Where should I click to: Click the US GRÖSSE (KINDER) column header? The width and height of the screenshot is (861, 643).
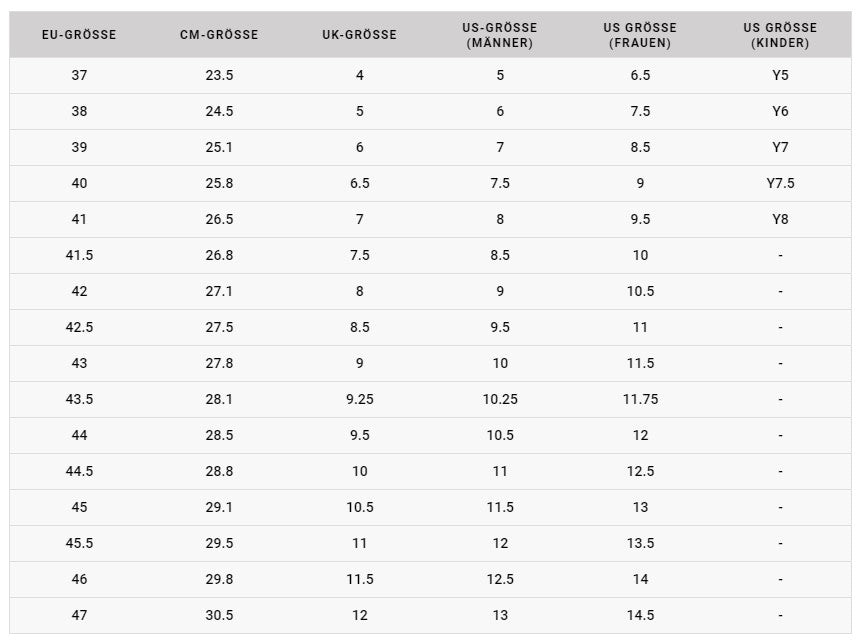click(x=780, y=35)
